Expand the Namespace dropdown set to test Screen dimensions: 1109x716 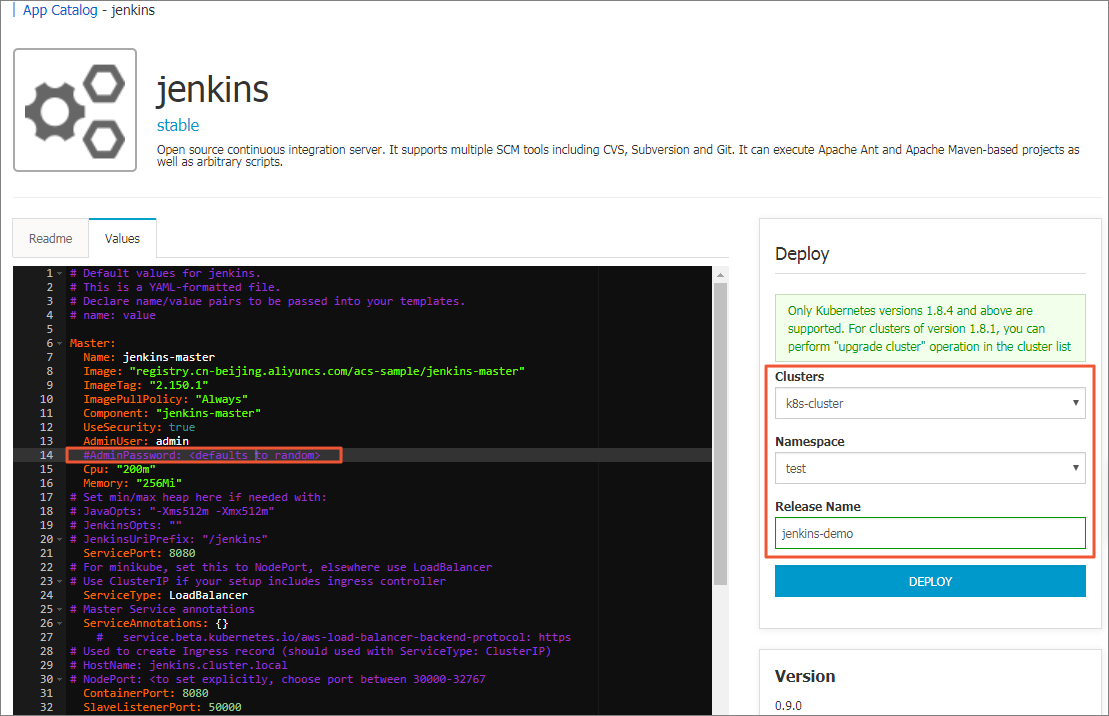(x=929, y=468)
